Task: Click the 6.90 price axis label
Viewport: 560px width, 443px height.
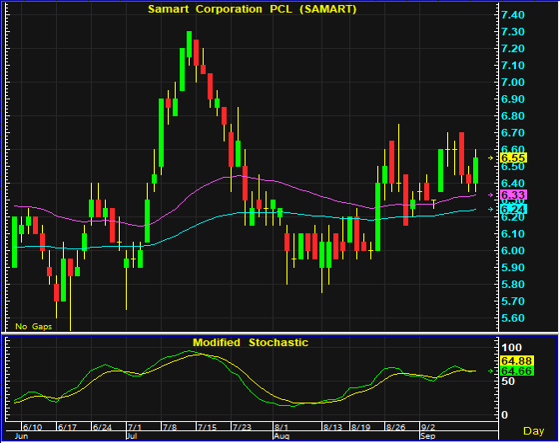Action: pyautogui.click(x=513, y=99)
